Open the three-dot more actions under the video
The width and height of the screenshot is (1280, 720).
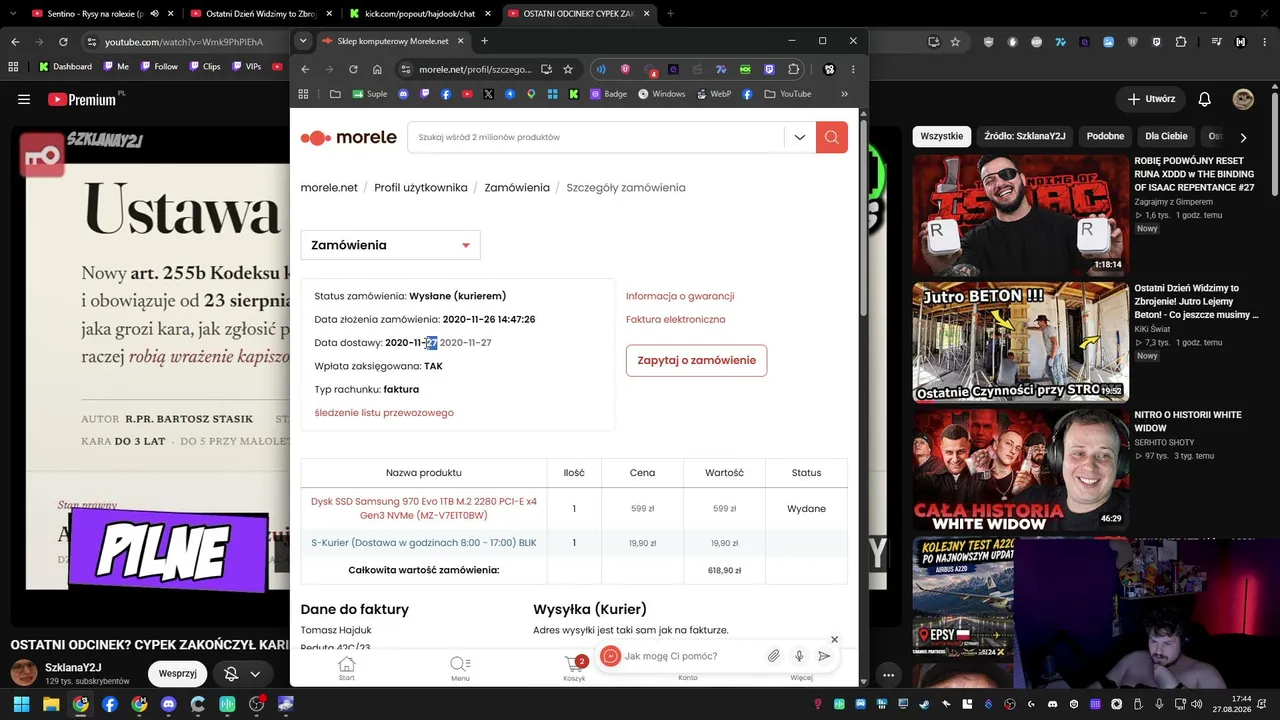coord(888,675)
